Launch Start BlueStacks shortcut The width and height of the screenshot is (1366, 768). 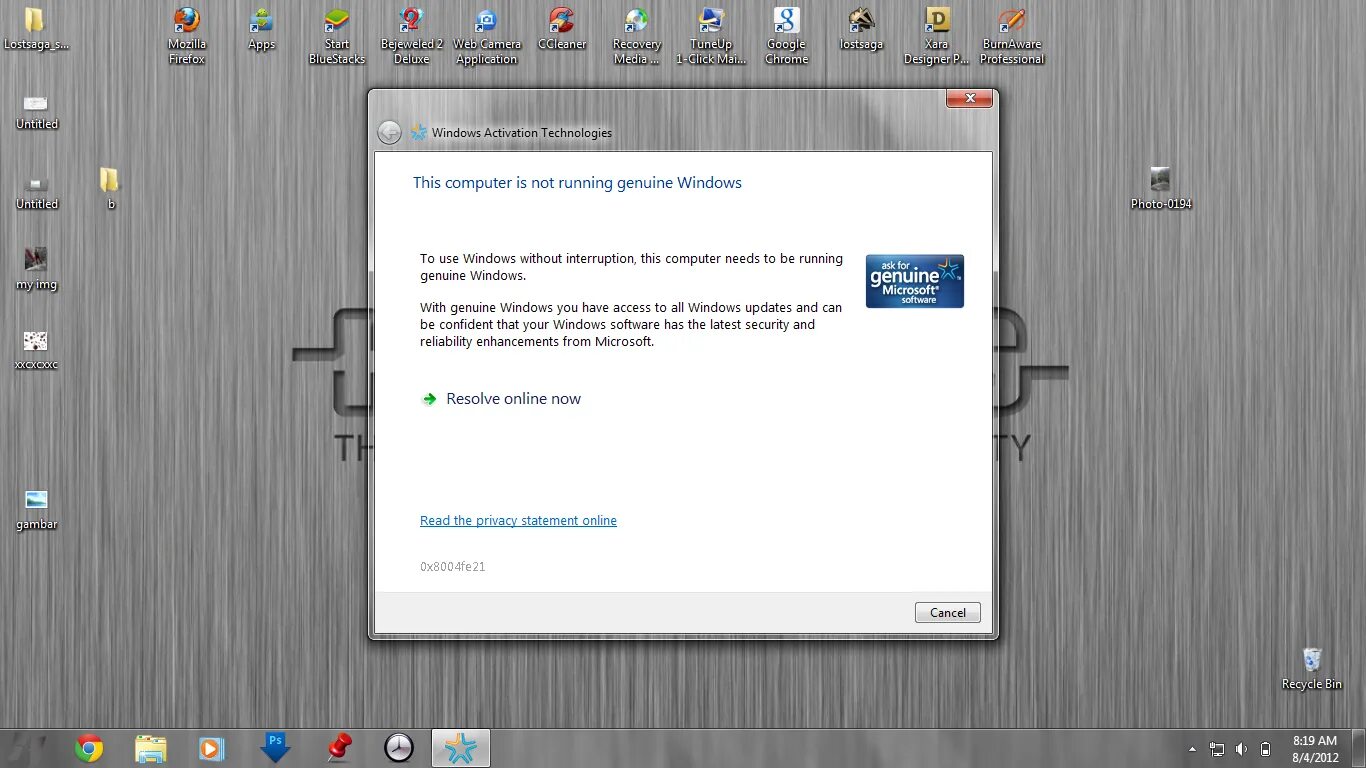pos(337,36)
